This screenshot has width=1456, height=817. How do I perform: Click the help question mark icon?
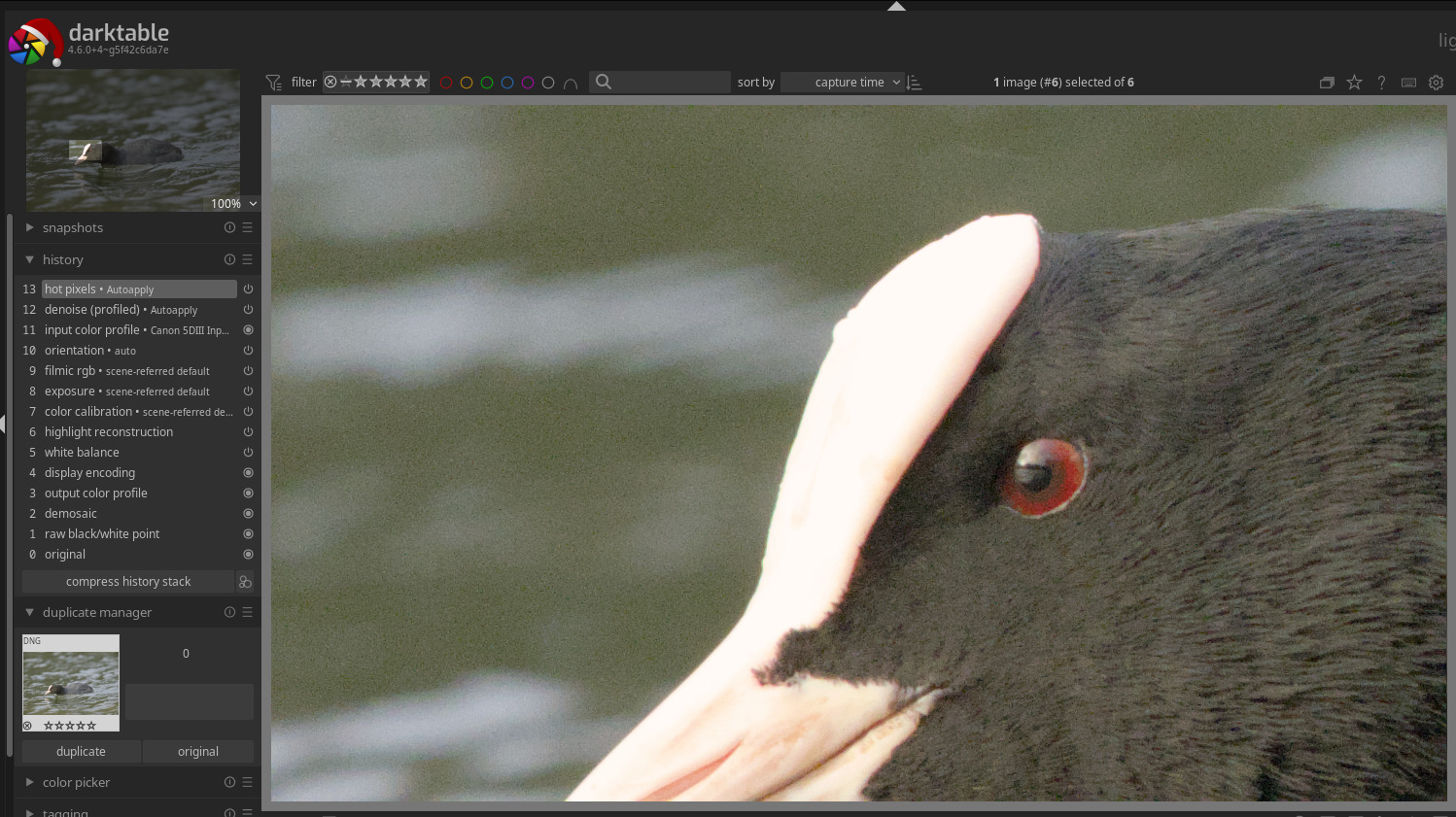point(1381,83)
